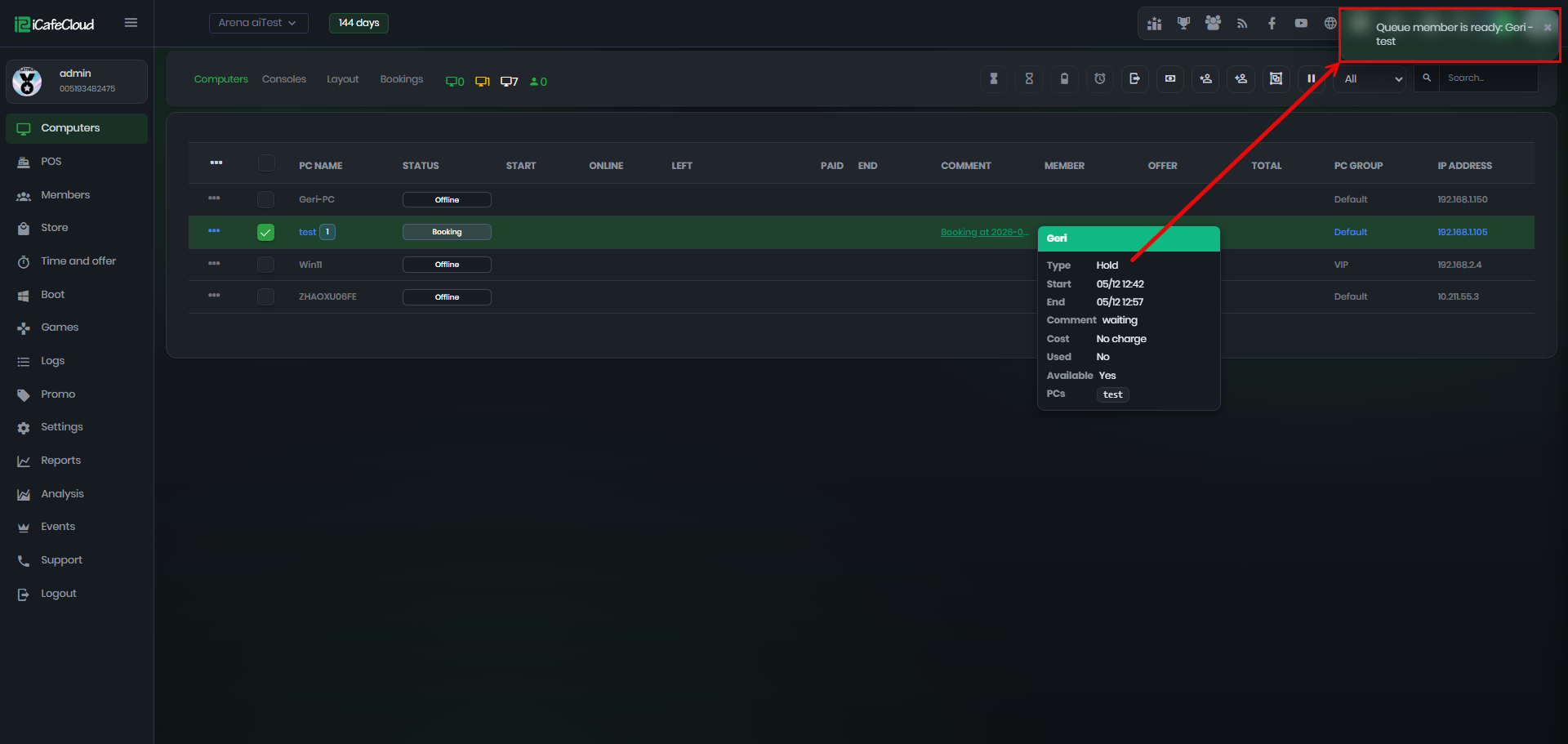Open the Promo sidebar item
1568x744 pixels.
point(77,394)
